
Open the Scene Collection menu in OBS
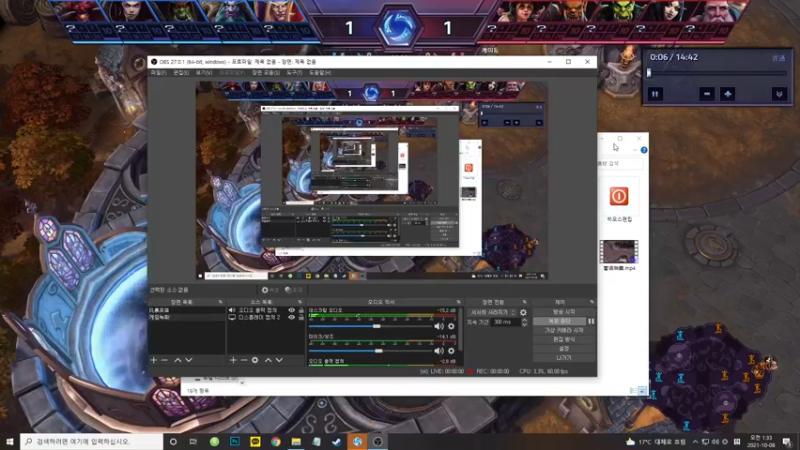point(266,73)
